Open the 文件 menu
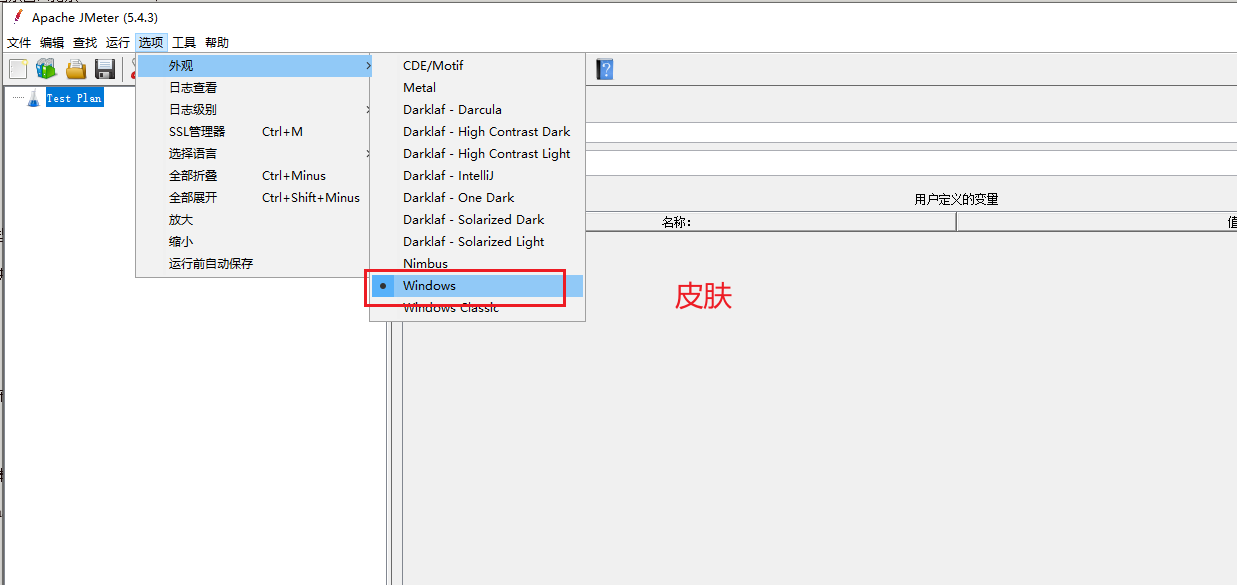The width and height of the screenshot is (1237, 585). click(19, 43)
